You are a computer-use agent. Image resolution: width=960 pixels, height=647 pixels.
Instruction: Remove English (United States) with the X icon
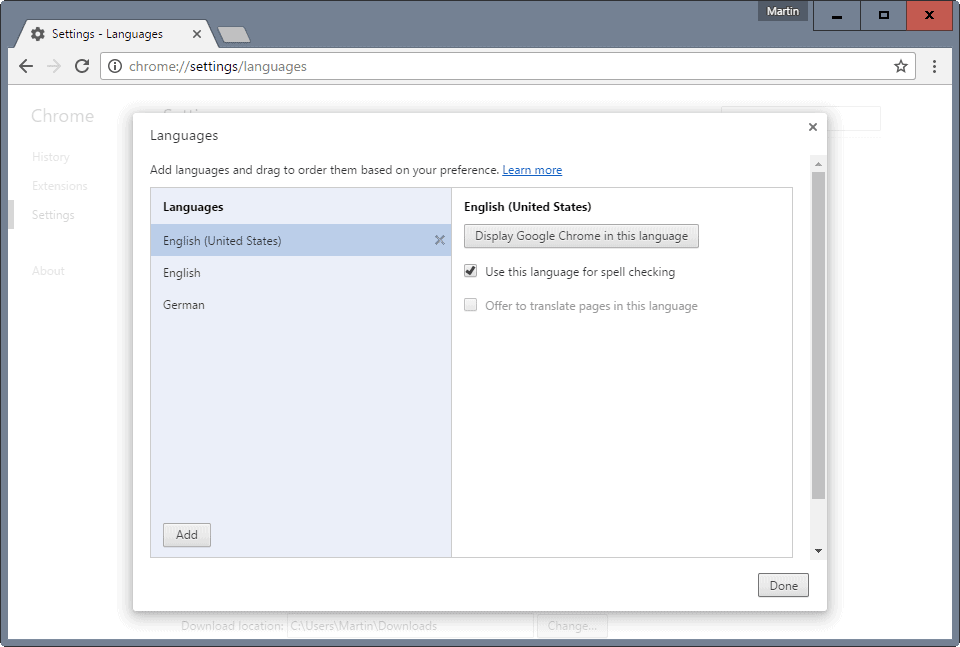(x=439, y=240)
